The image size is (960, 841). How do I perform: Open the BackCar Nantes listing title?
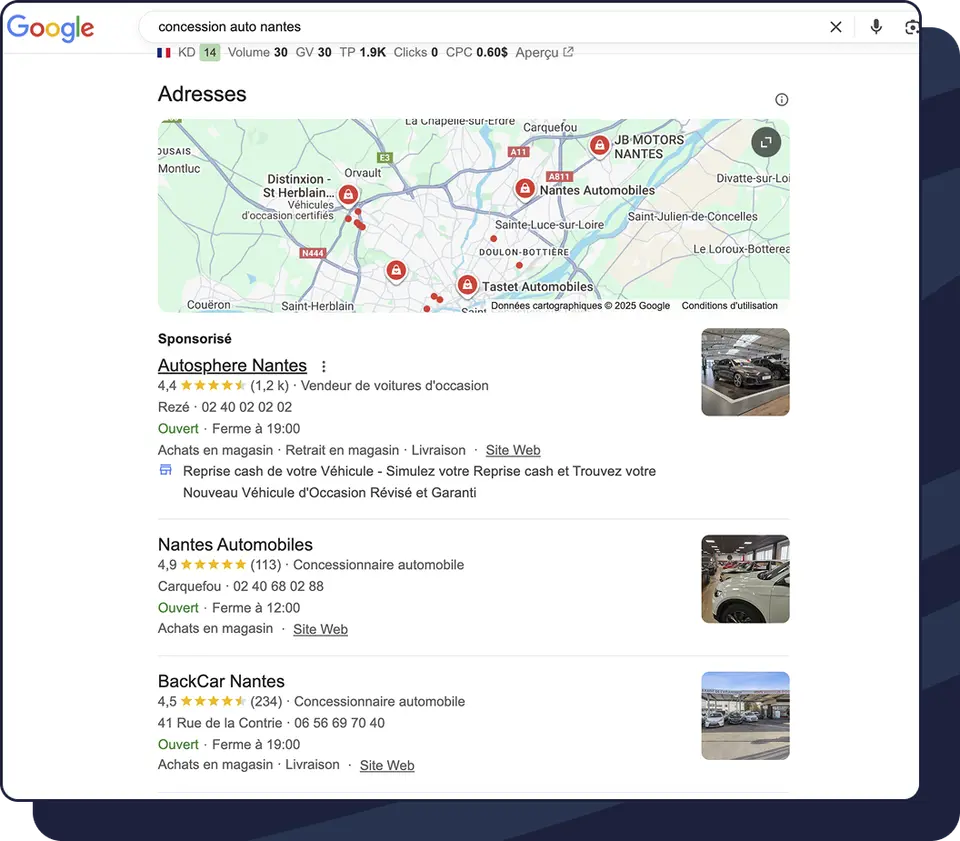221,681
